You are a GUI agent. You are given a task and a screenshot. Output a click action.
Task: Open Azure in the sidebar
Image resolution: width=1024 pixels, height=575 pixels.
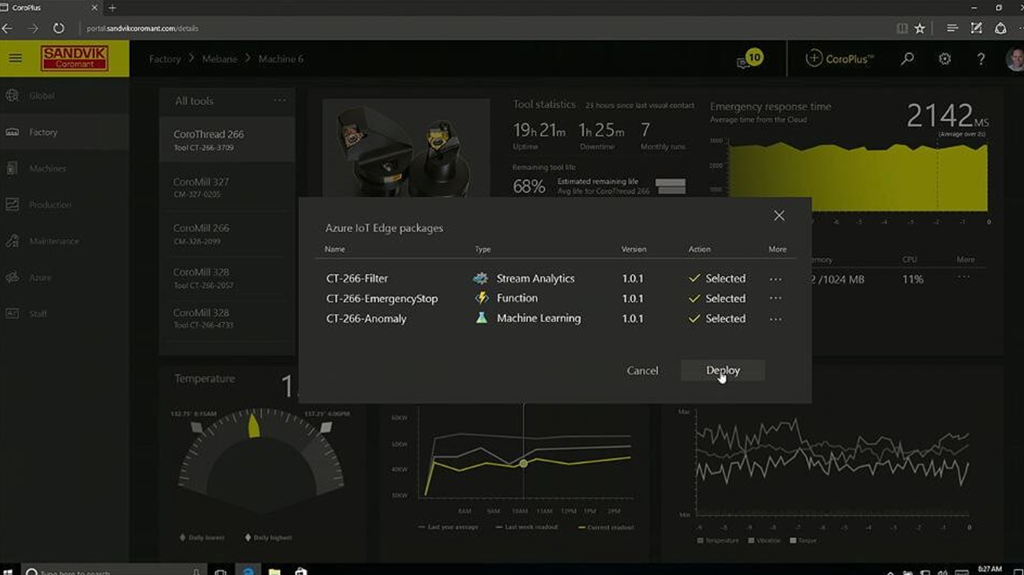pyautogui.click(x=64, y=278)
